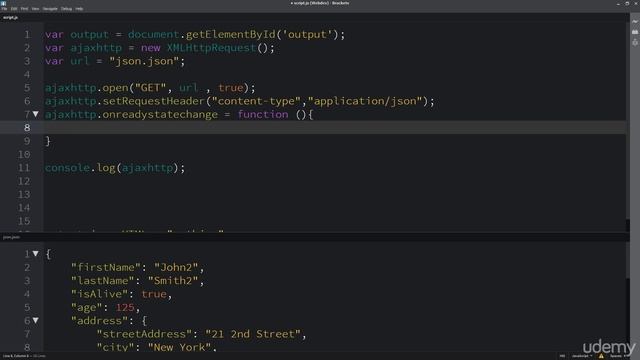Open the Find menu

[24, 9]
